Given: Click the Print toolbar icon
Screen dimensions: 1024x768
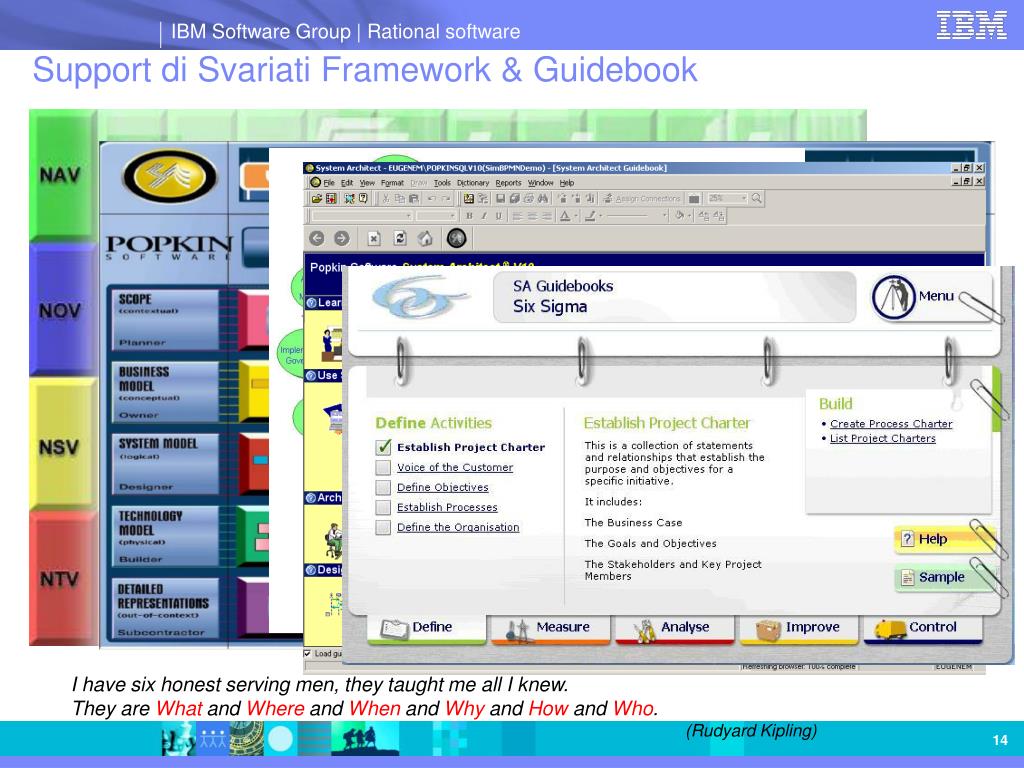Looking at the screenshot, I should coord(528,199).
